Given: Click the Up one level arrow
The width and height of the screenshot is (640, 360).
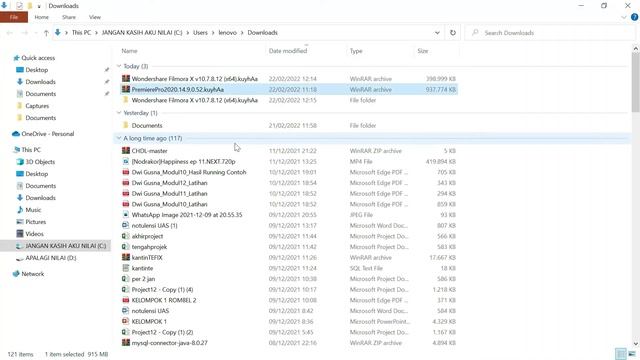Looking at the screenshot, I should click(x=46, y=33).
